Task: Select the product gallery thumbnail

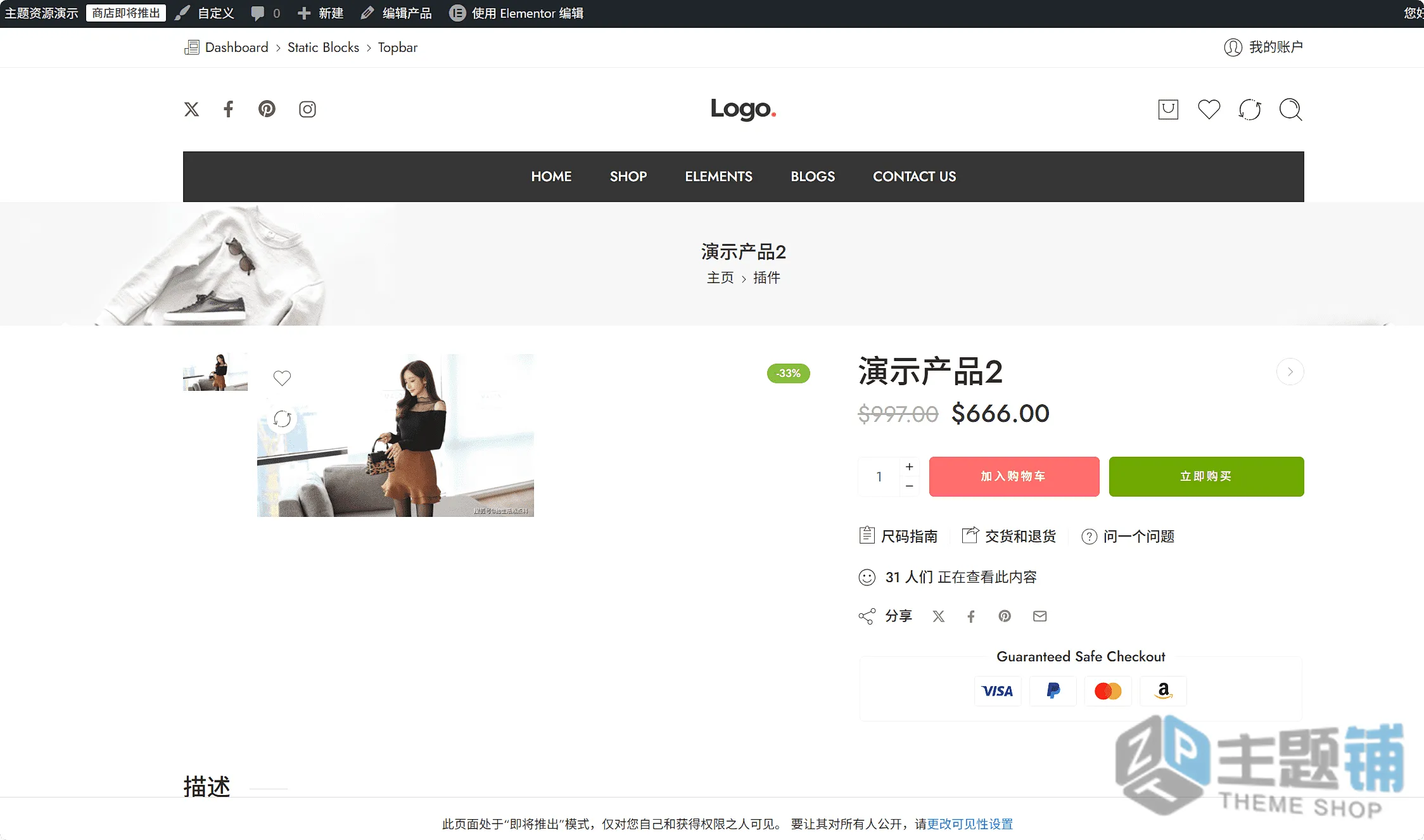Action: click(215, 372)
